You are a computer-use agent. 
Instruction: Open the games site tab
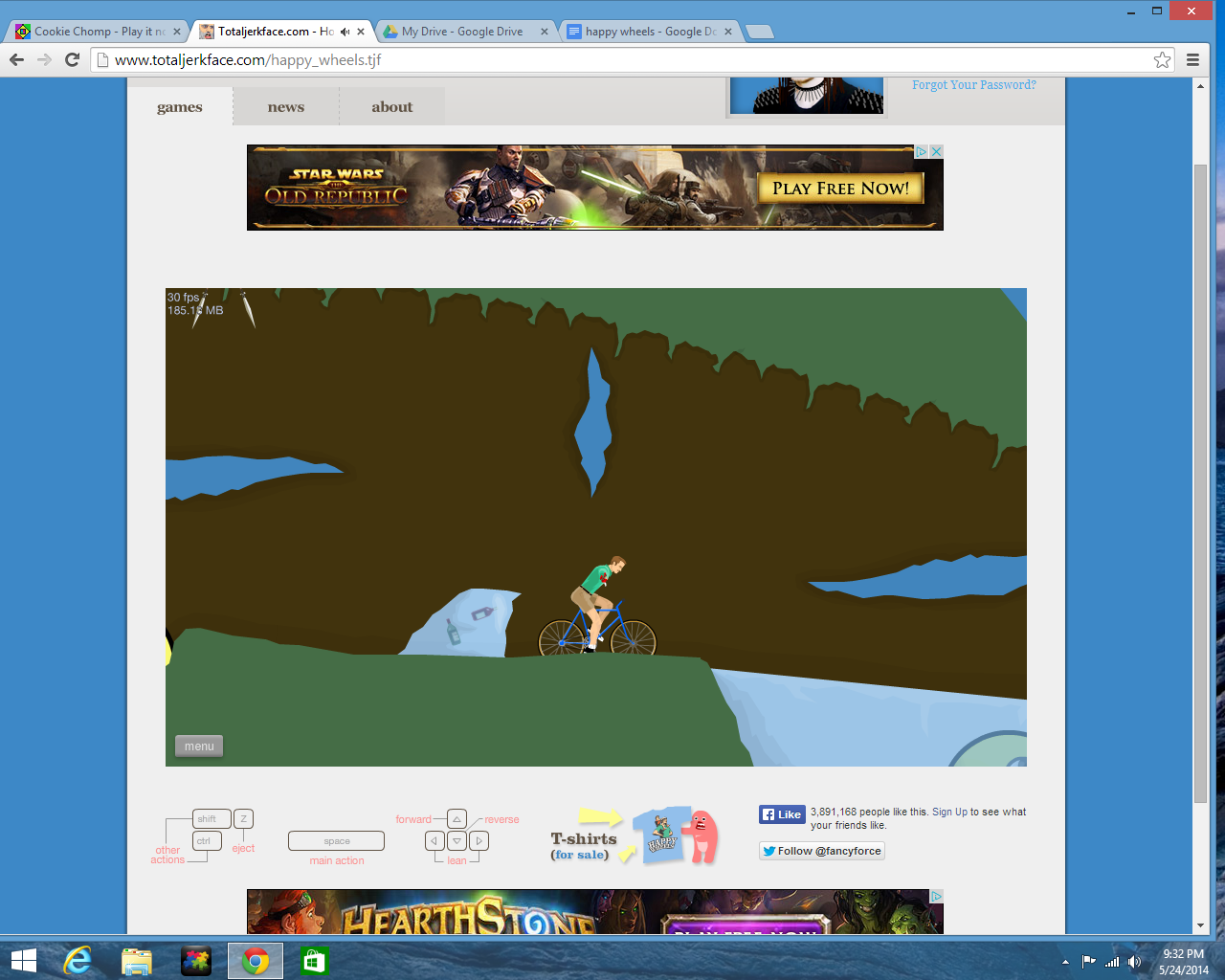tap(180, 107)
